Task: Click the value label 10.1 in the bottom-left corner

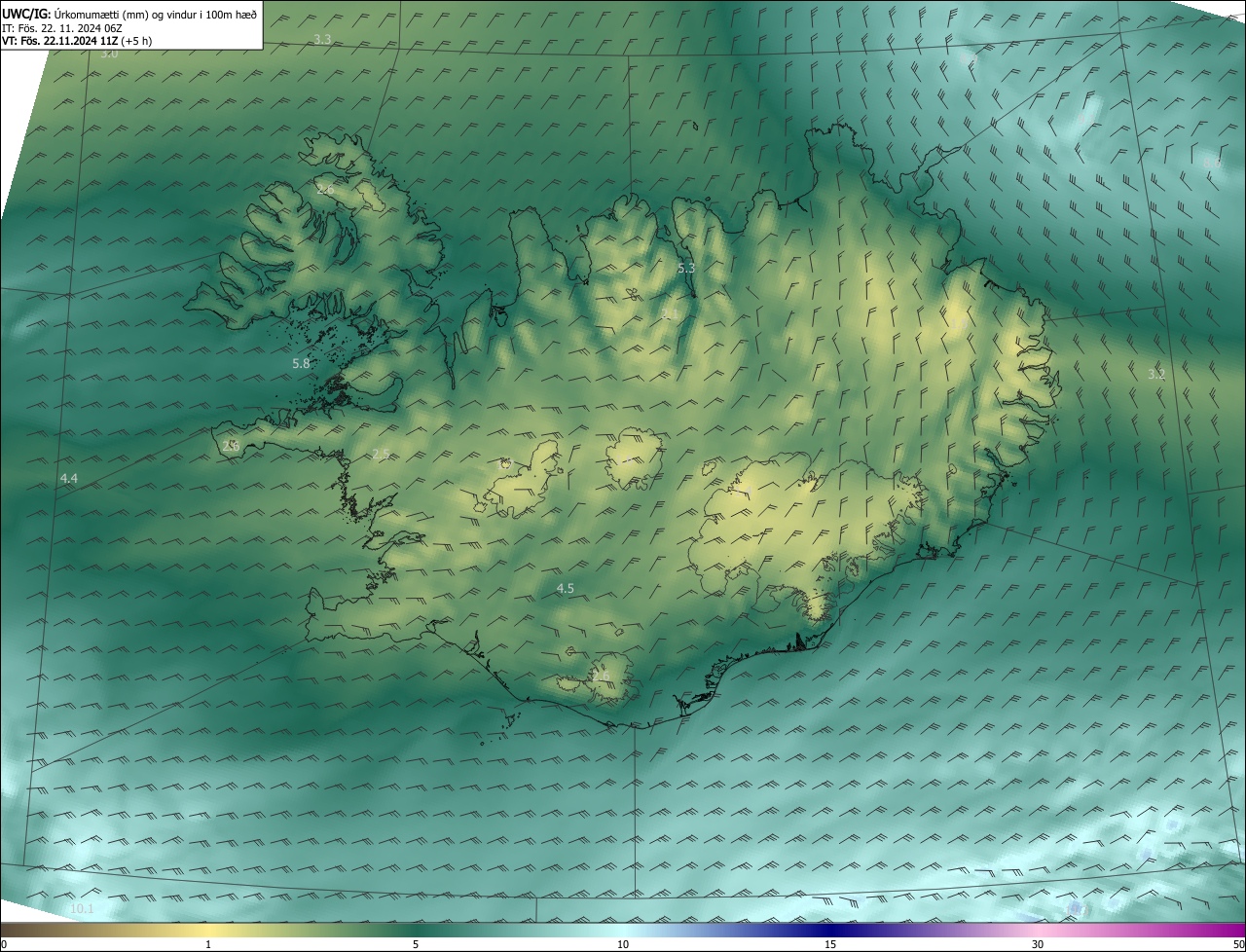Action: [x=83, y=909]
